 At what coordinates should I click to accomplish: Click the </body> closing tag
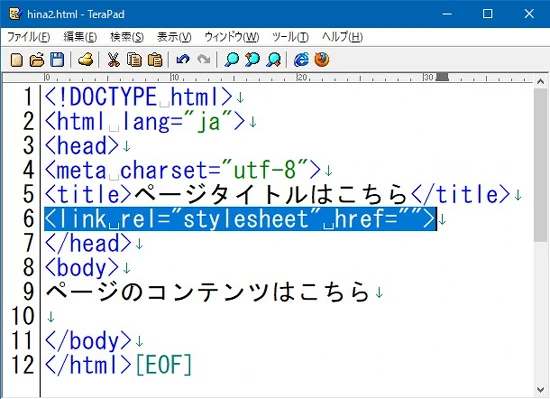click(x=88, y=341)
